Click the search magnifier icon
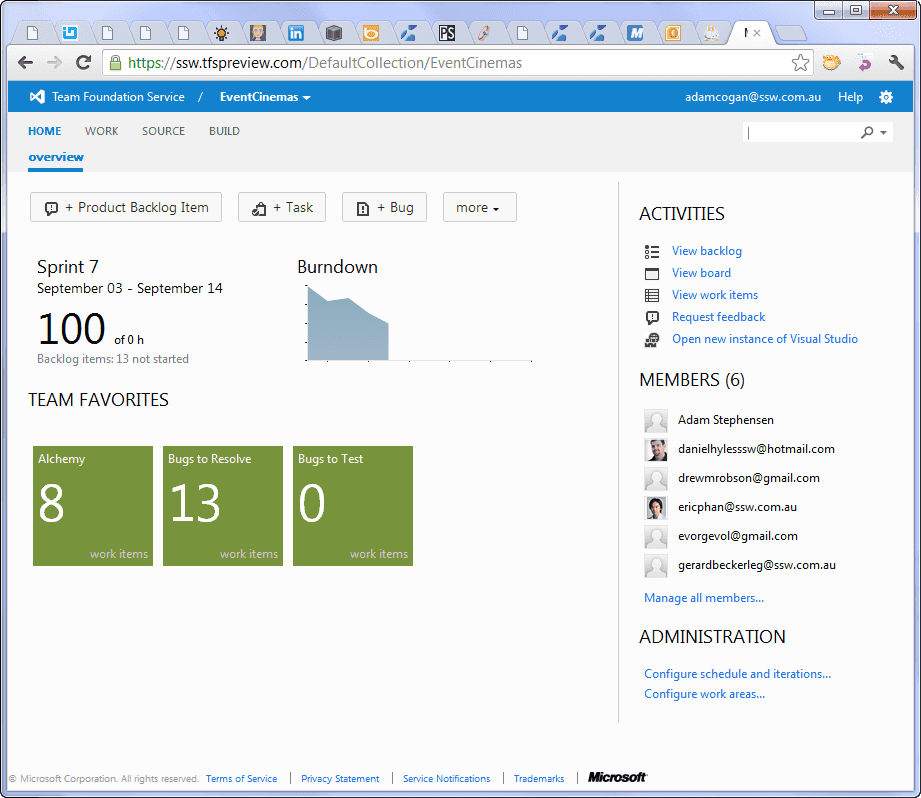Viewport: 921px width, 798px height. [x=867, y=132]
